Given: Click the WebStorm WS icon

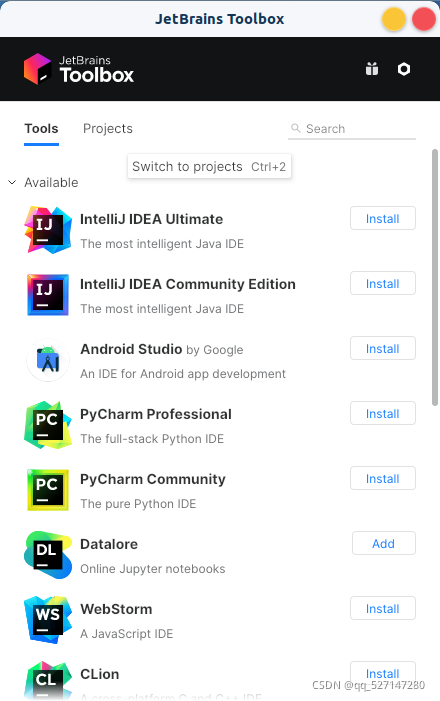Looking at the screenshot, I should tap(48, 620).
